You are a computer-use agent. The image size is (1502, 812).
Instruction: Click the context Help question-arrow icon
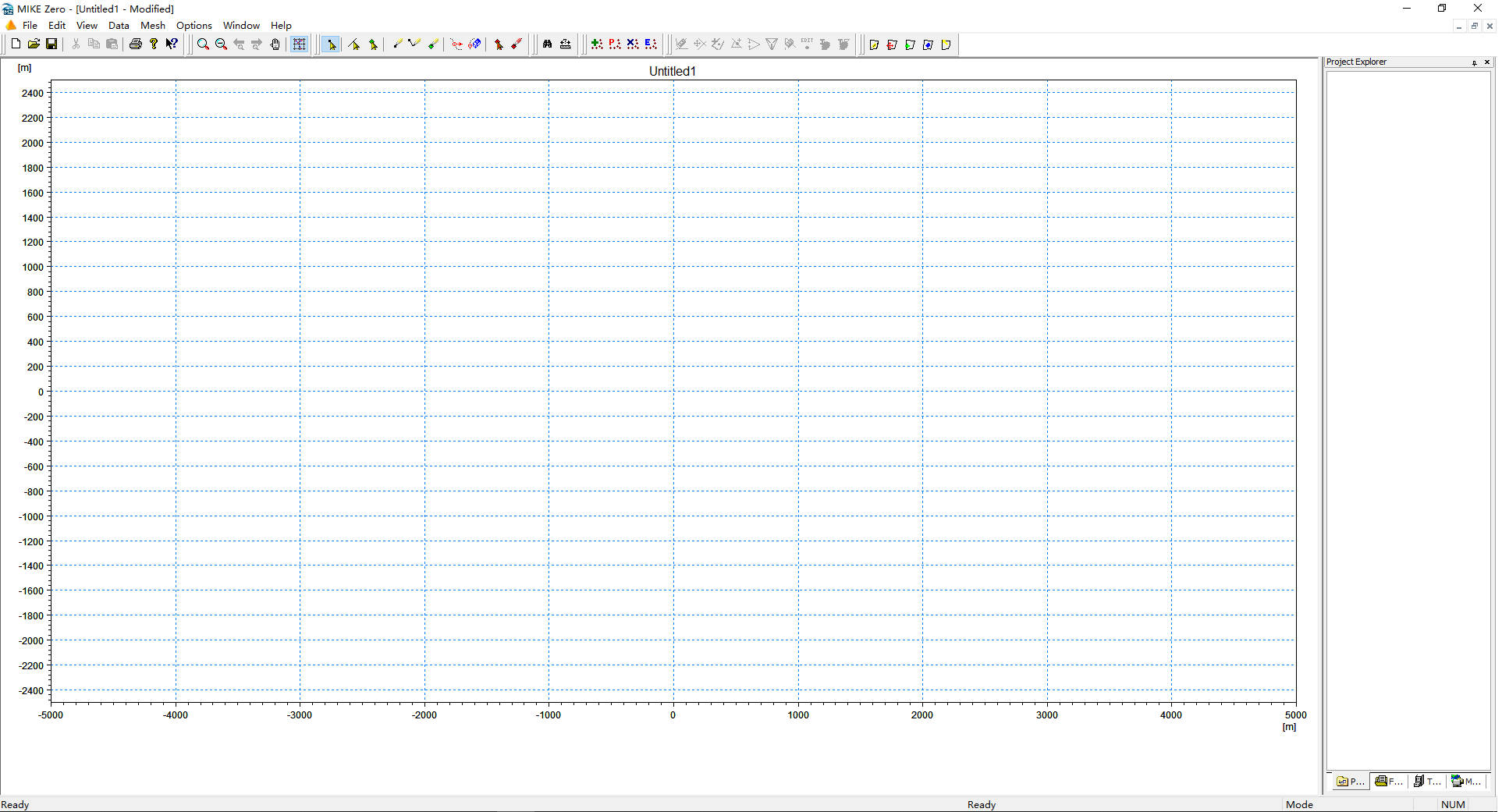pyautogui.click(x=172, y=44)
